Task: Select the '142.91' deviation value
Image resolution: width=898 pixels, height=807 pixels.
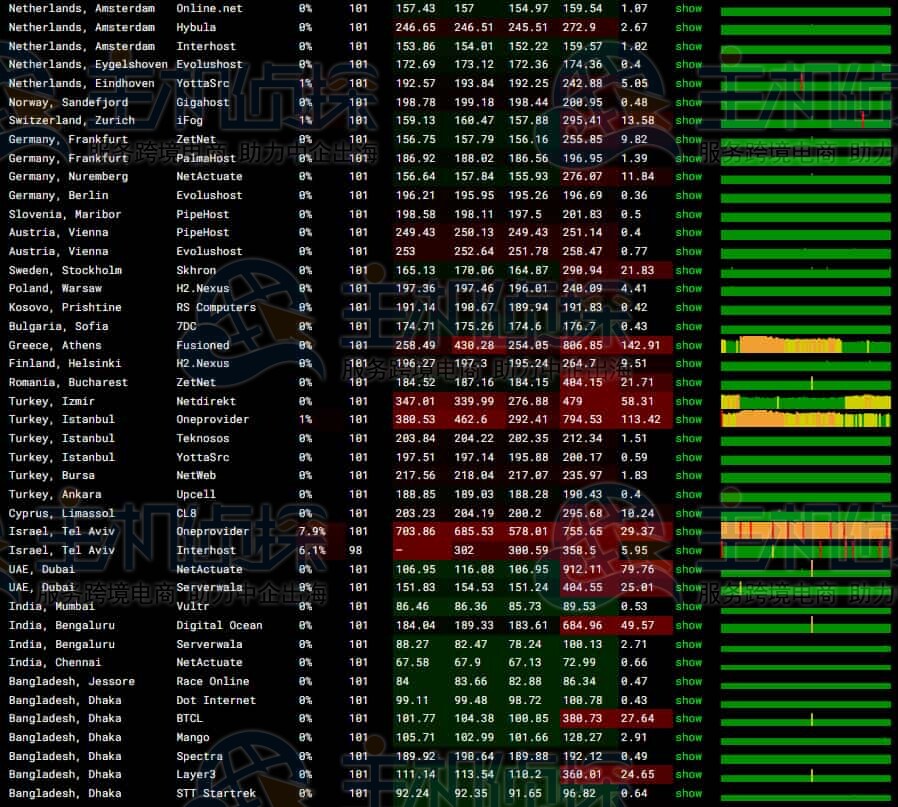Action: pos(640,345)
